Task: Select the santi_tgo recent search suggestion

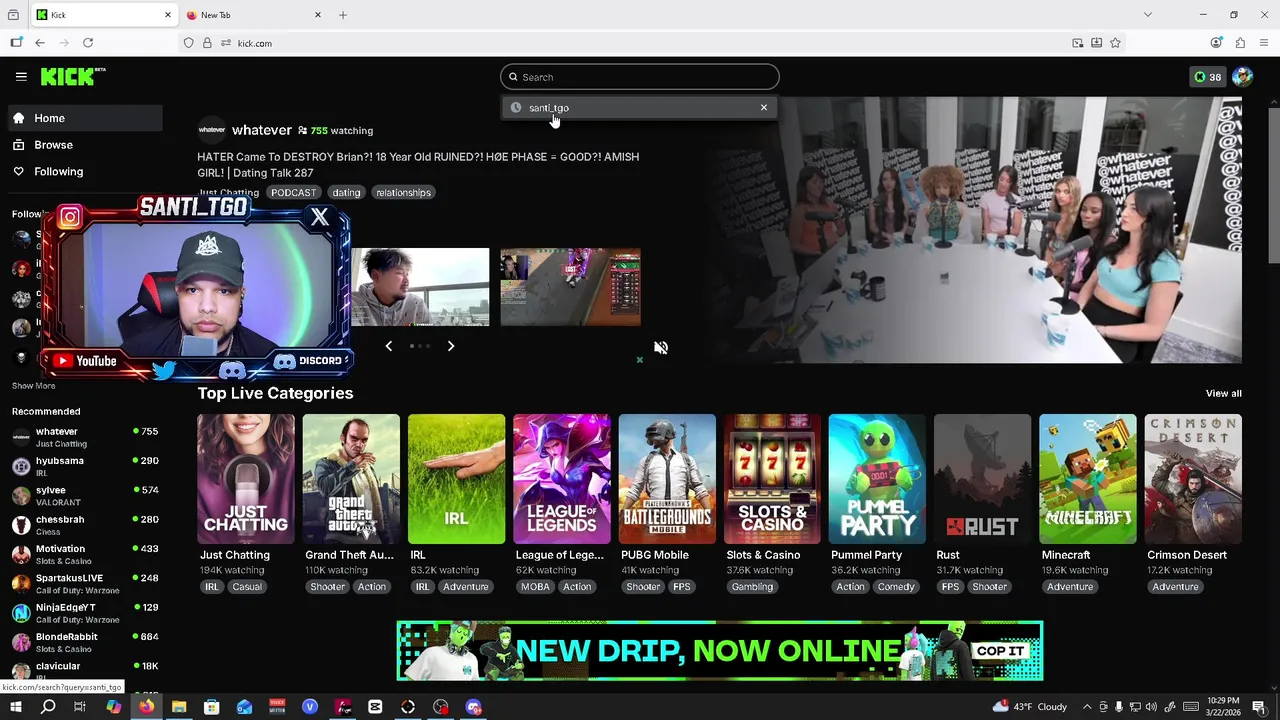Action: pos(639,108)
